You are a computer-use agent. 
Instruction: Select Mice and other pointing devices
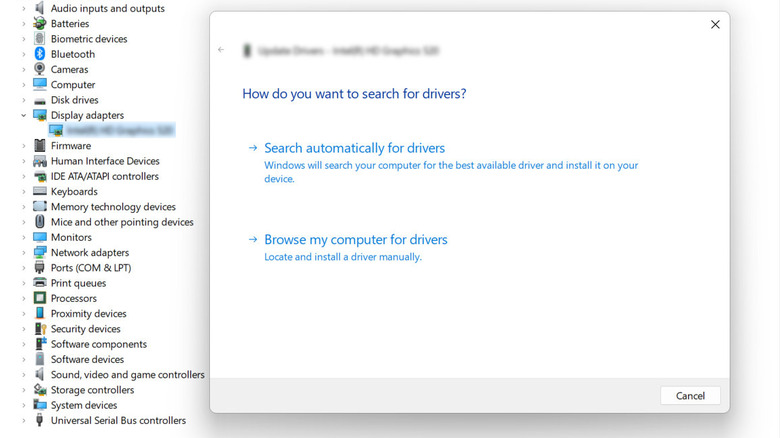(122, 222)
